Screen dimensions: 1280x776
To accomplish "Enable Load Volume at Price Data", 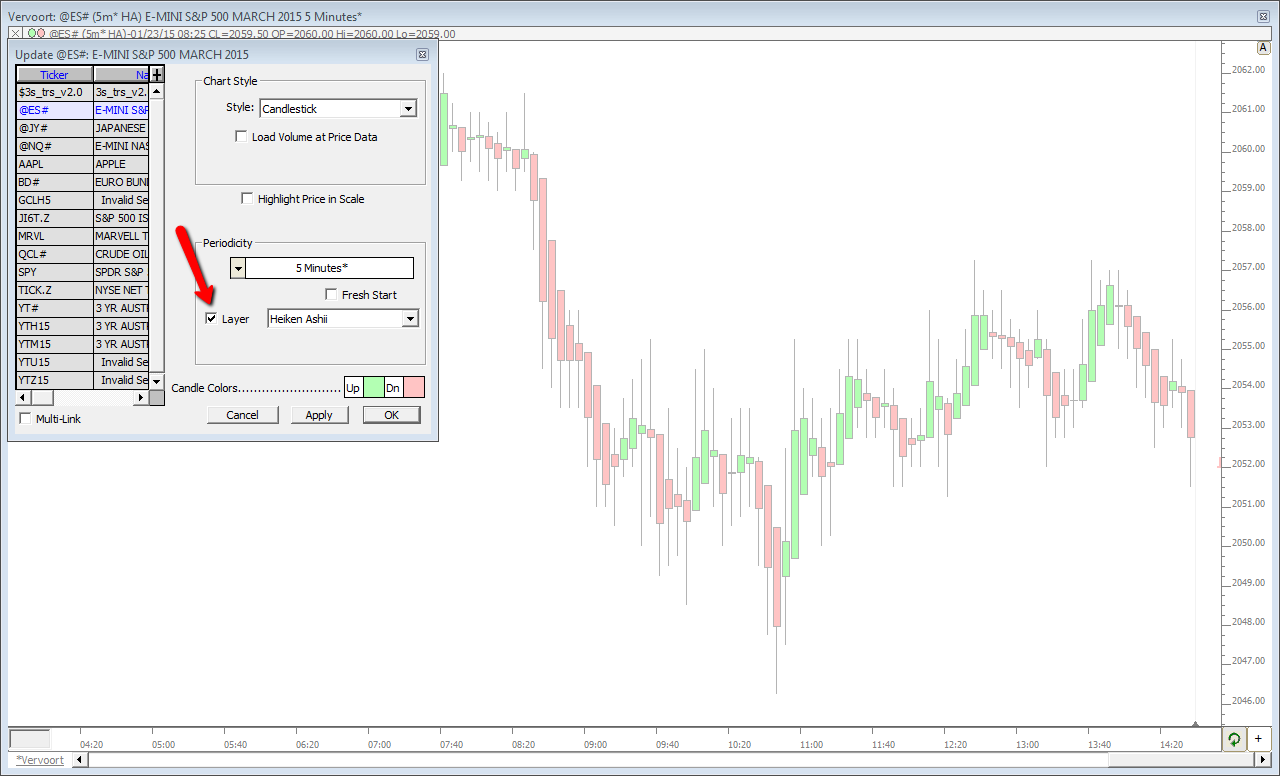I will point(241,136).
